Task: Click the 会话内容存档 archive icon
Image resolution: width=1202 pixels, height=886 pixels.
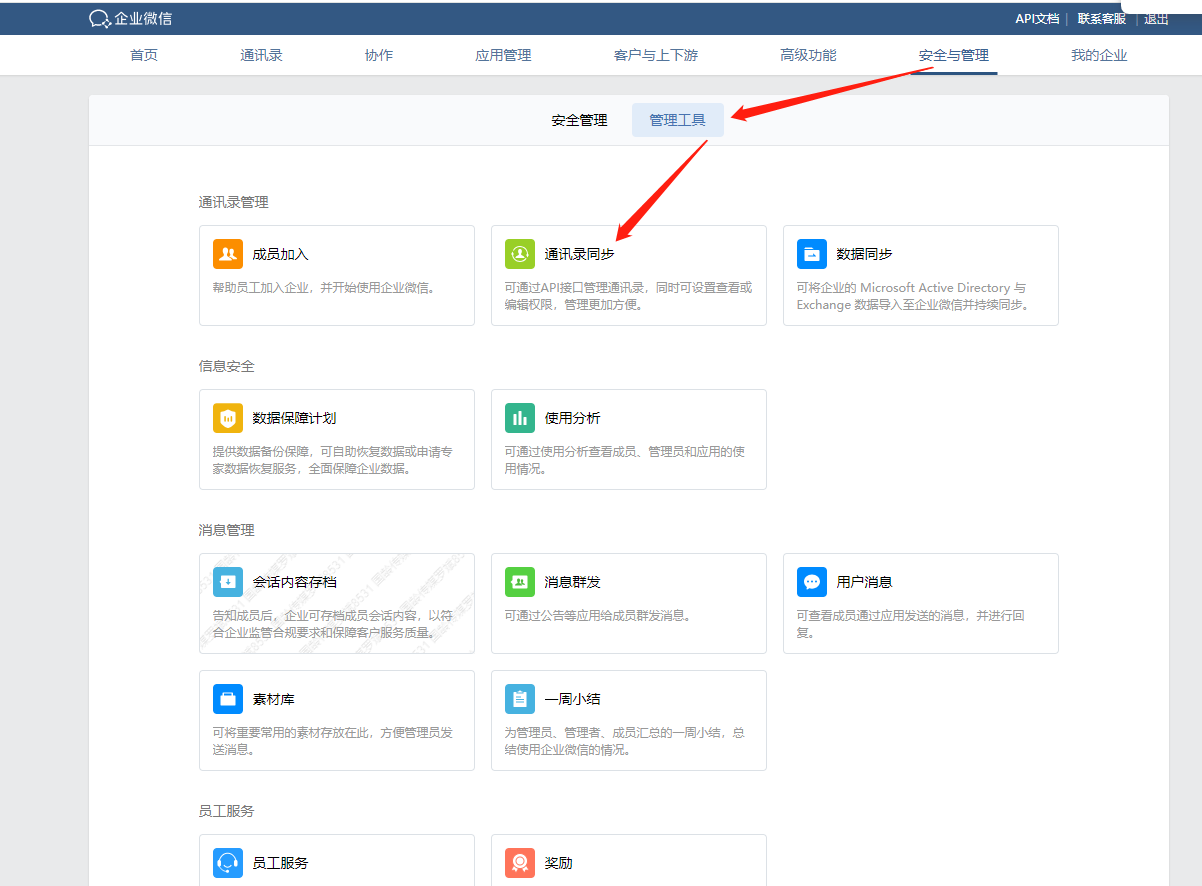Action: click(228, 582)
